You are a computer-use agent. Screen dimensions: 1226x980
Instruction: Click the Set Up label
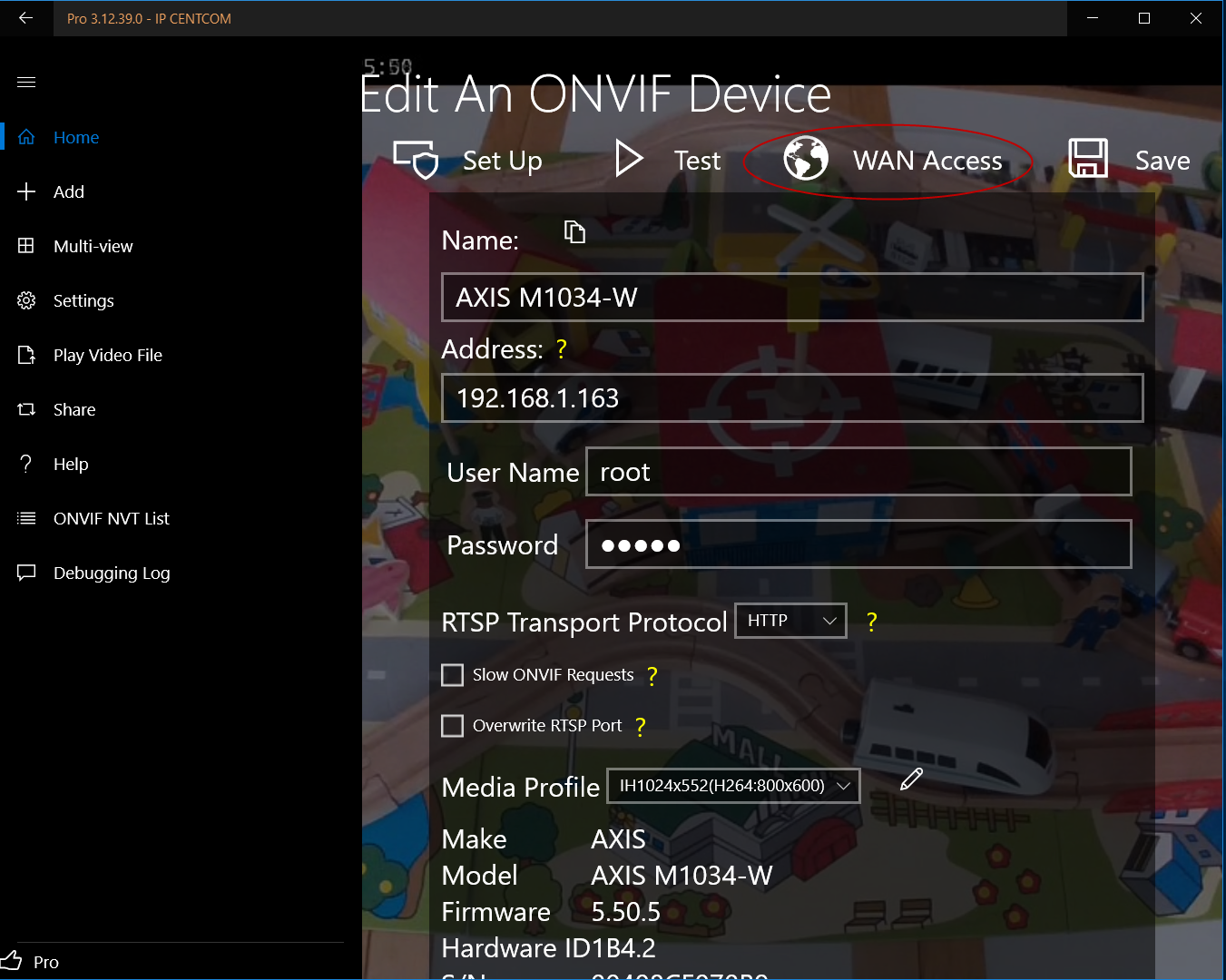click(x=503, y=161)
